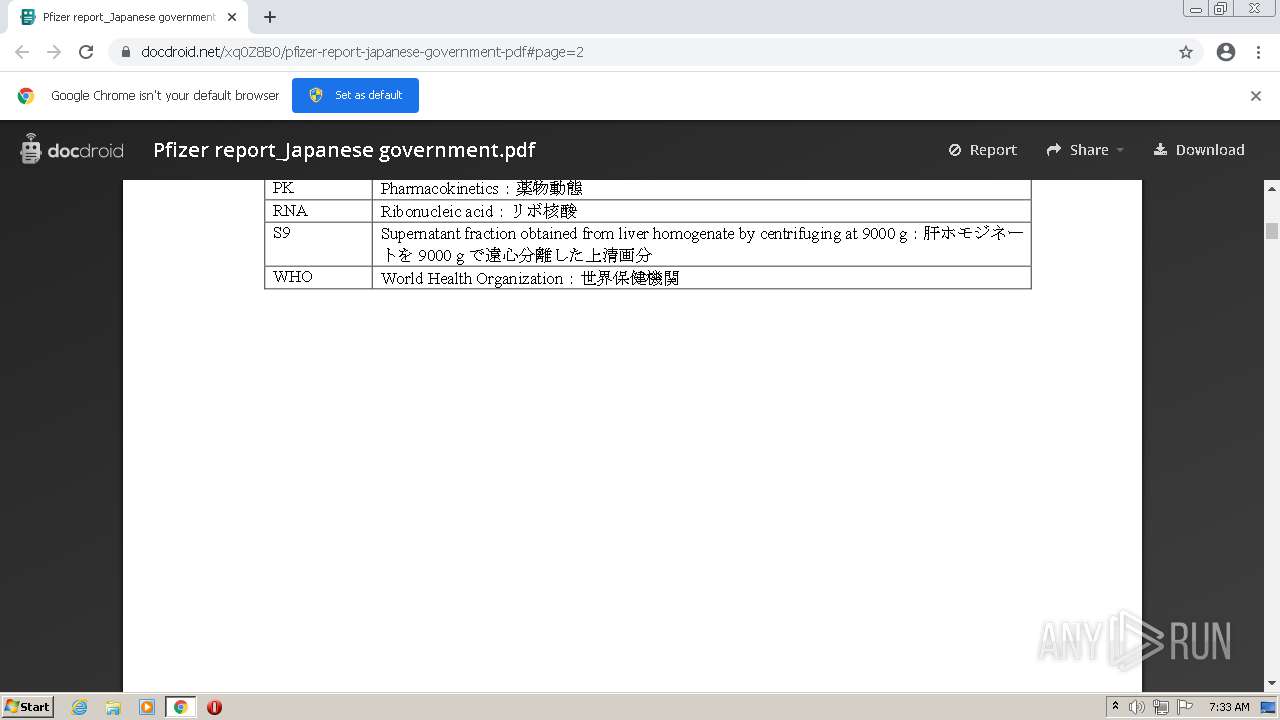1280x720 pixels.
Task: Reload the current page
Action: pyautogui.click(x=86, y=52)
